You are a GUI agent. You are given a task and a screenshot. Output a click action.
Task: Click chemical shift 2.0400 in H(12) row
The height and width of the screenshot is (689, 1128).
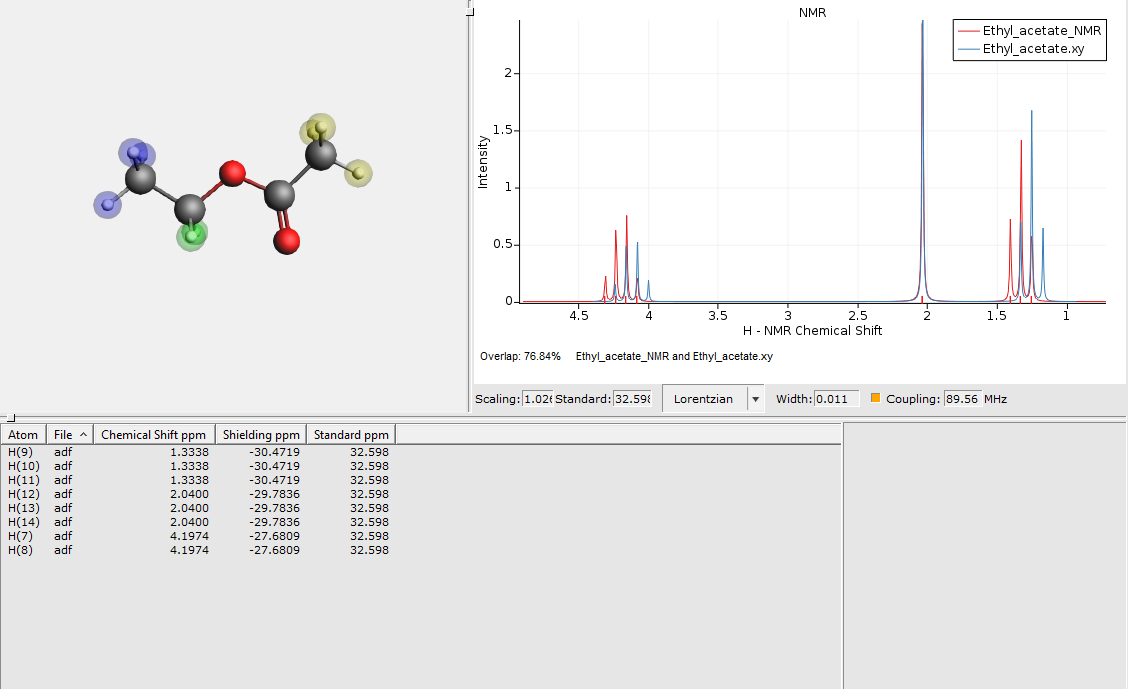point(189,494)
